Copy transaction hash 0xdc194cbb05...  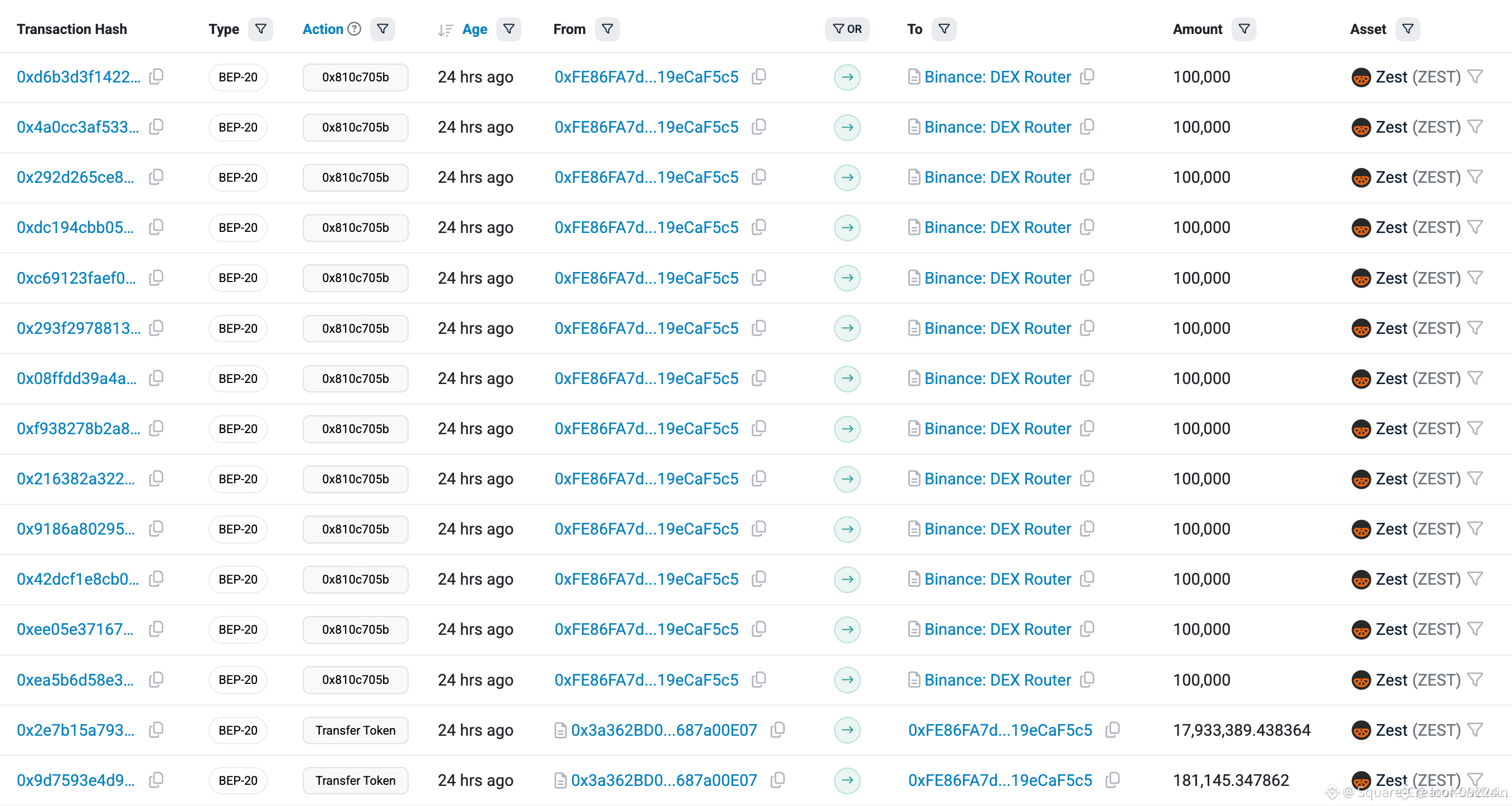(156, 227)
